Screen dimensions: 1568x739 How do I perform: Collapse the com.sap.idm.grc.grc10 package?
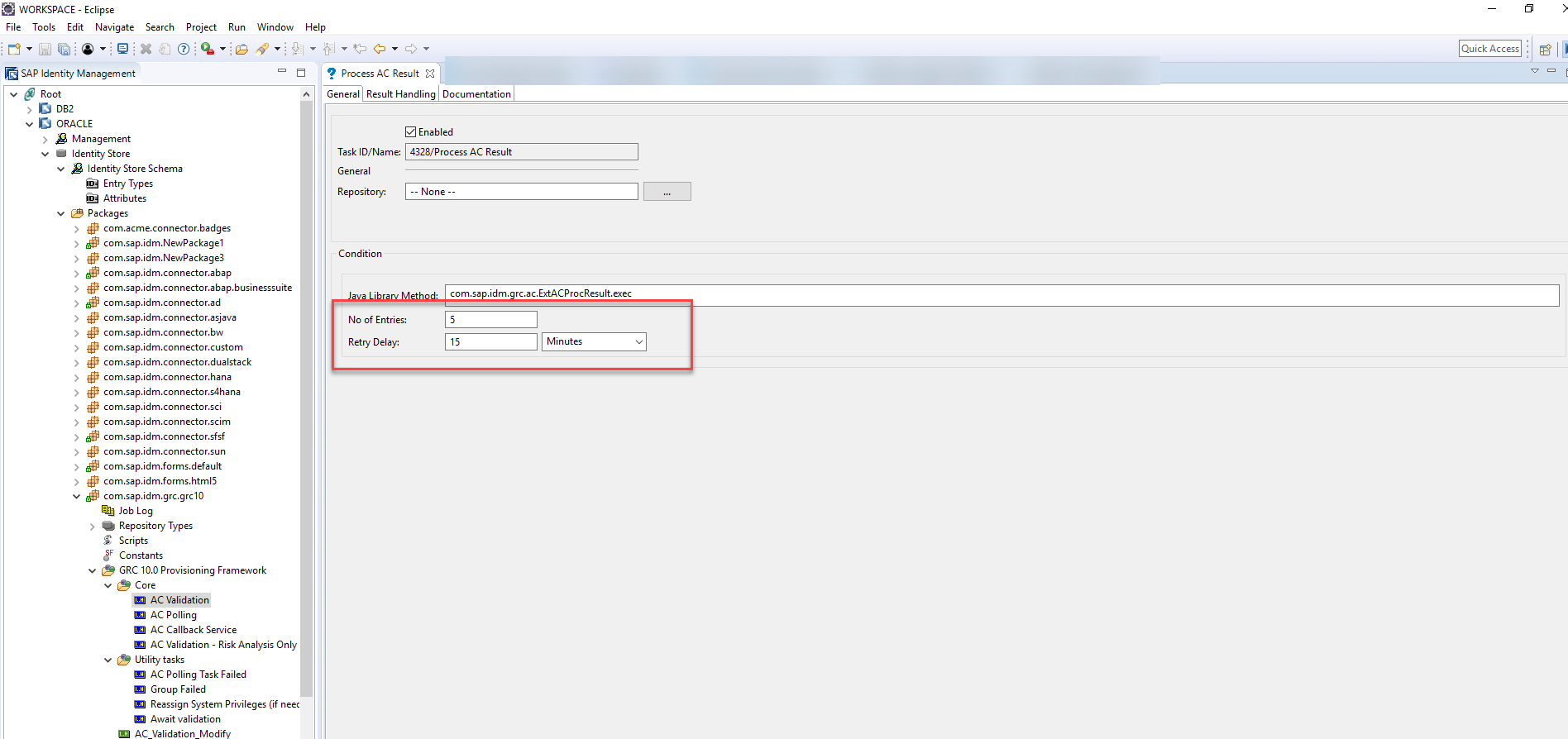click(77, 496)
